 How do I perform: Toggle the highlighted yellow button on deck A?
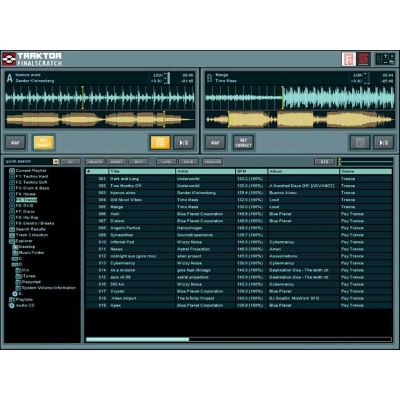[160, 143]
